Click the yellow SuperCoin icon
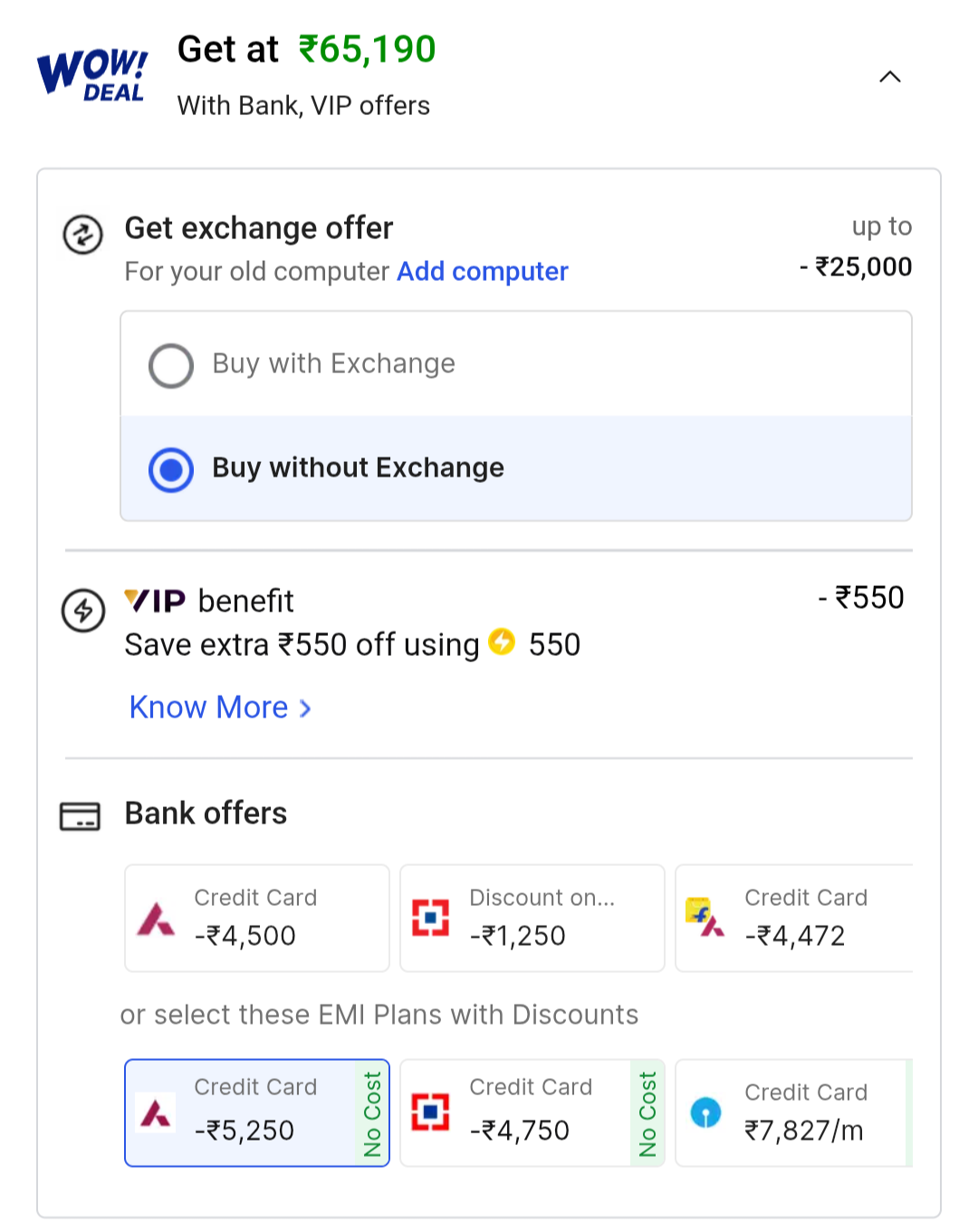Screen dimensions: 978x1232 [502, 642]
